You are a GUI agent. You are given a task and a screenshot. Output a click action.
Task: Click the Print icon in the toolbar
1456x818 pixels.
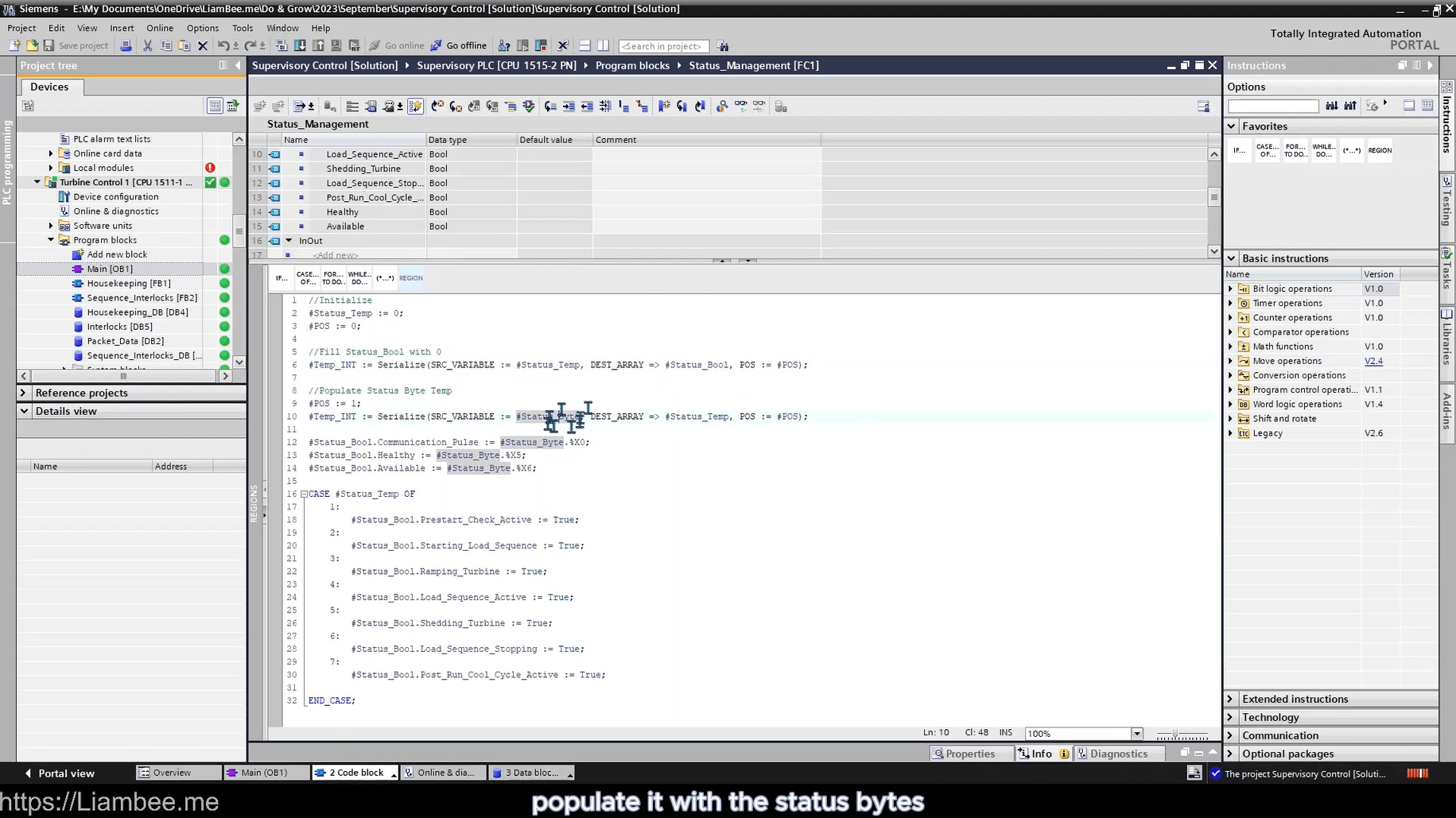pyautogui.click(x=126, y=46)
